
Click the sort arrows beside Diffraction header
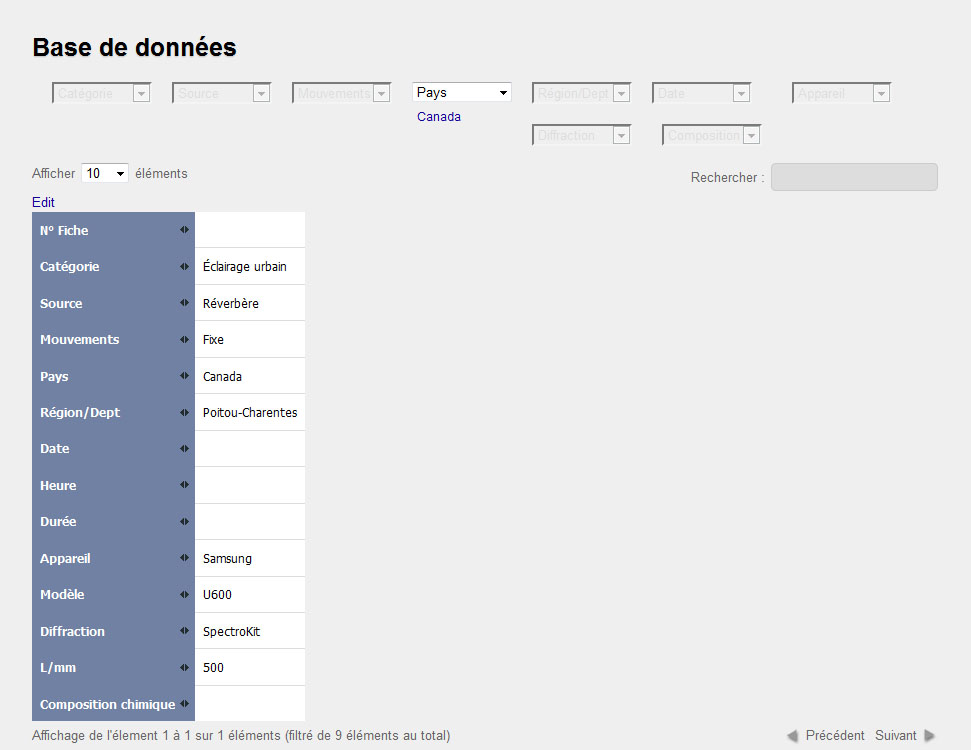(184, 632)
